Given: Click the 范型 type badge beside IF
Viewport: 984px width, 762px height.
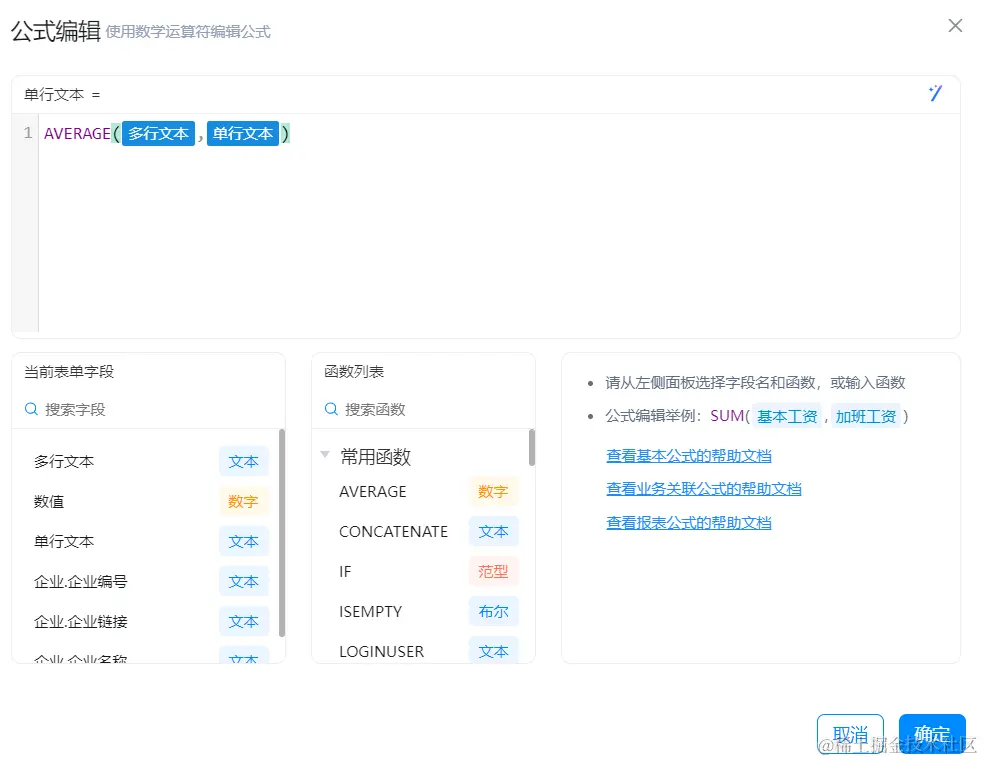Looking at the screenshot, I should (493, 572).
